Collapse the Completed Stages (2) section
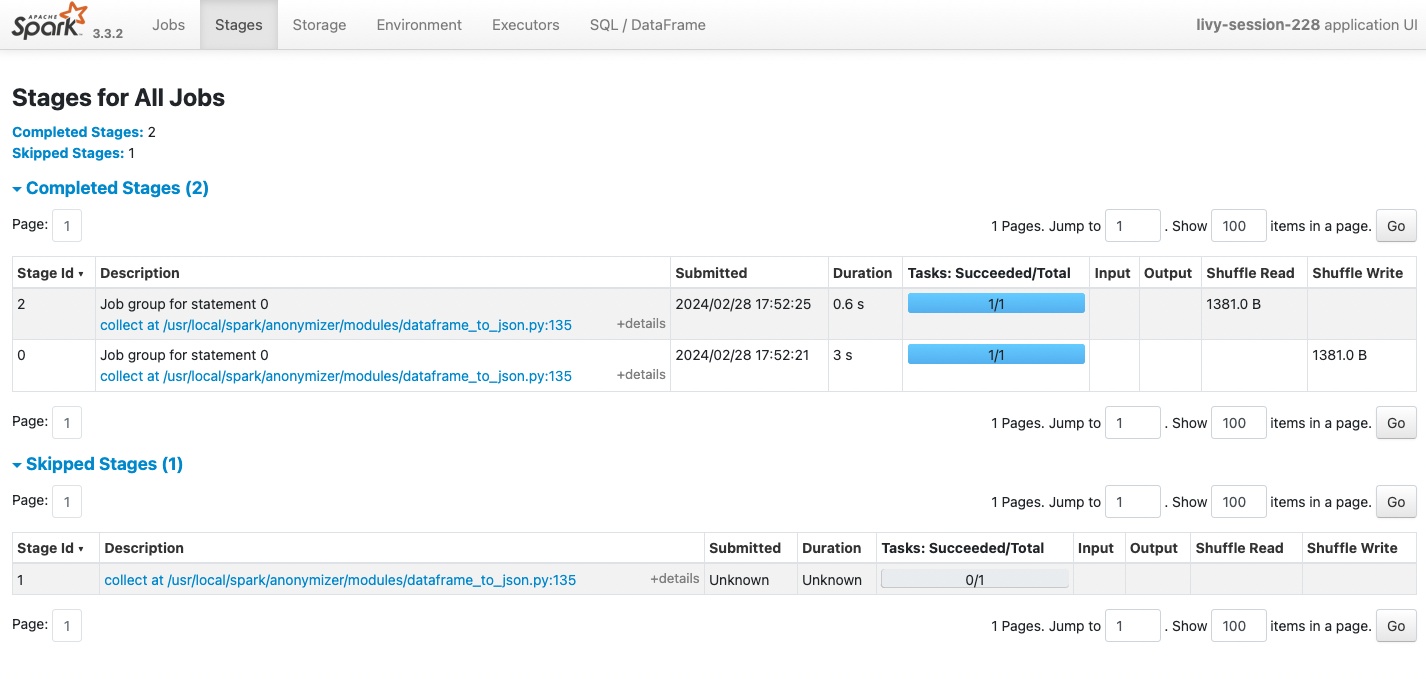This screenshot has height=679, width=1426. pyautogui.click(x=110, y=188)
